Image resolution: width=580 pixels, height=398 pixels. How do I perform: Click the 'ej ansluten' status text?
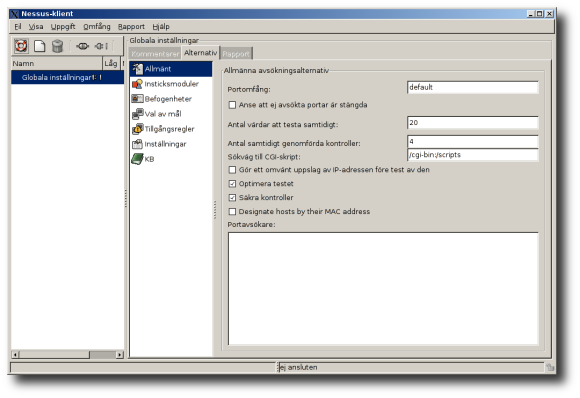coord(298,367)
